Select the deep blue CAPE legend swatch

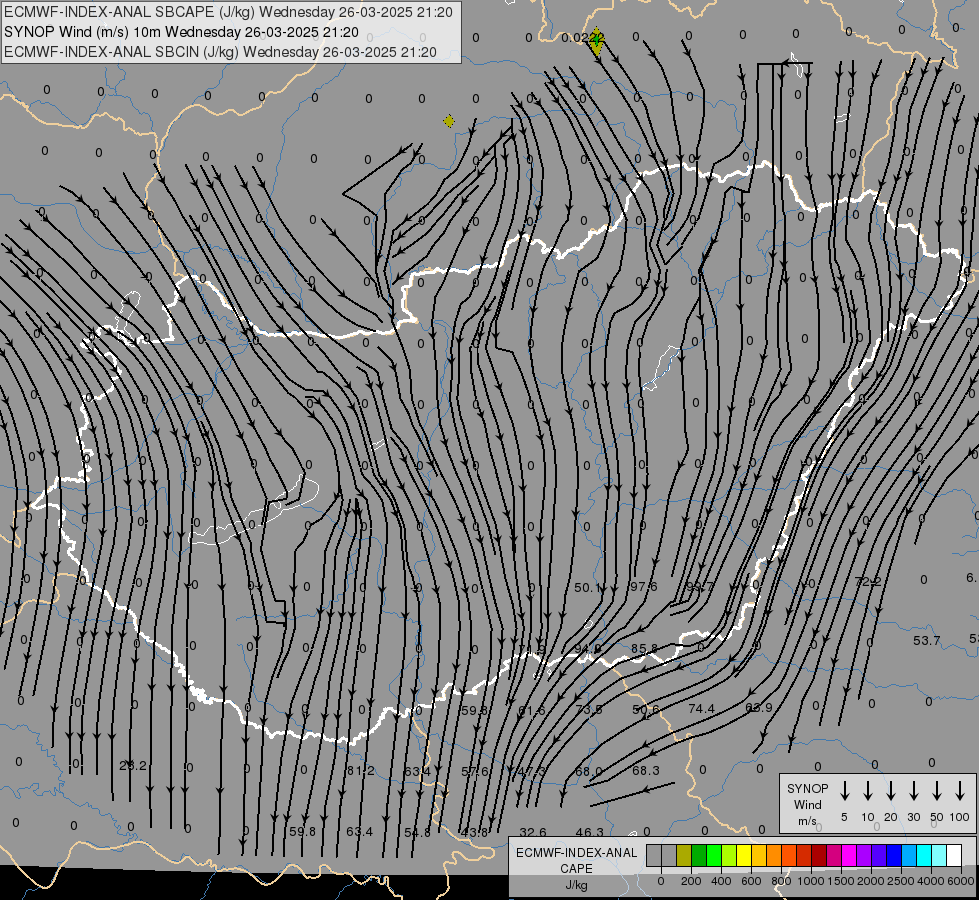pos(895,855)
